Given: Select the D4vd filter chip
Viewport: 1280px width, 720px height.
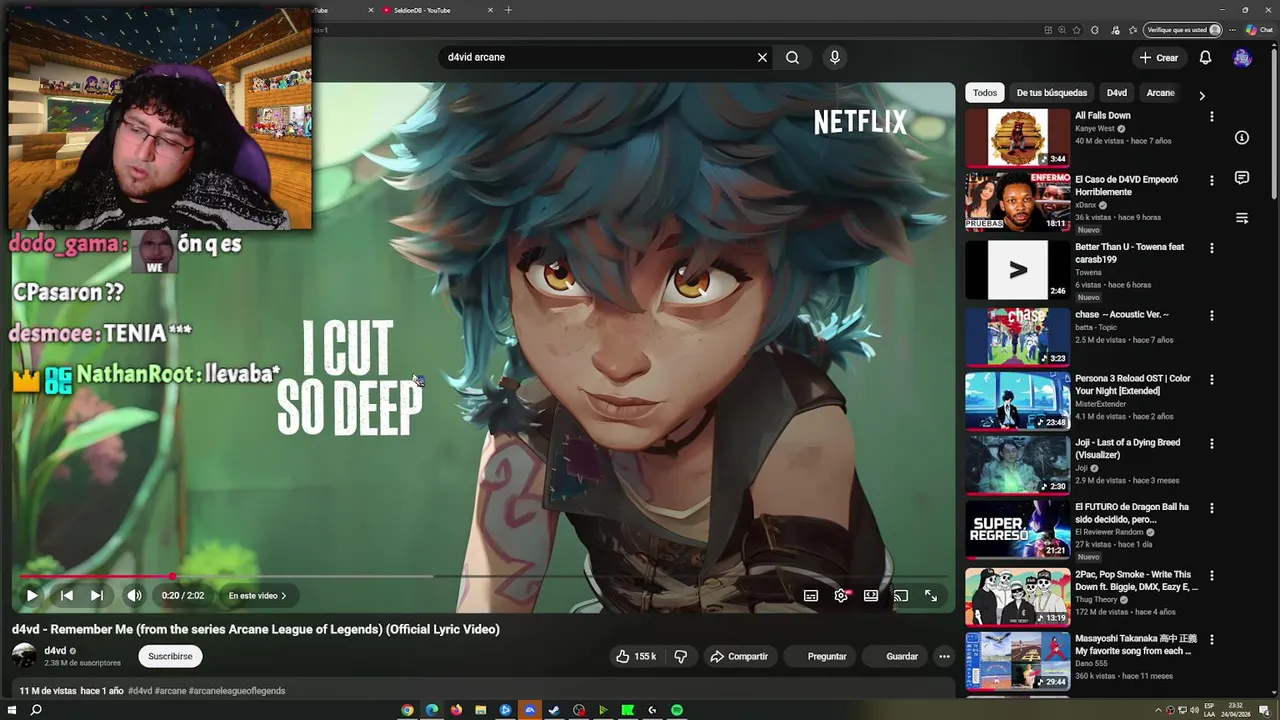Looking at the screenshot, I should click(x=1117, y=93).
